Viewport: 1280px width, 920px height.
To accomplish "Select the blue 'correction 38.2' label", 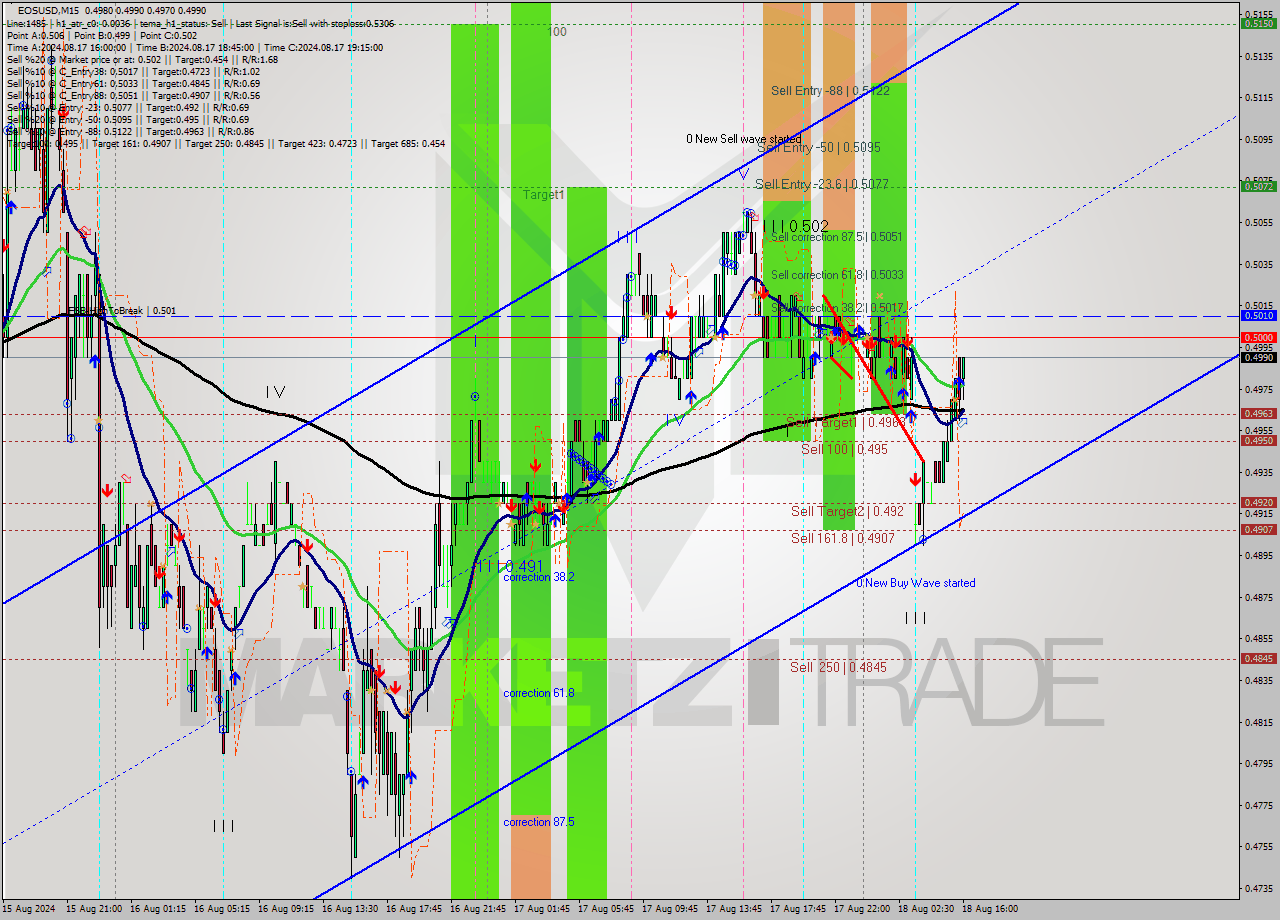I will click(x=539, y=577).
